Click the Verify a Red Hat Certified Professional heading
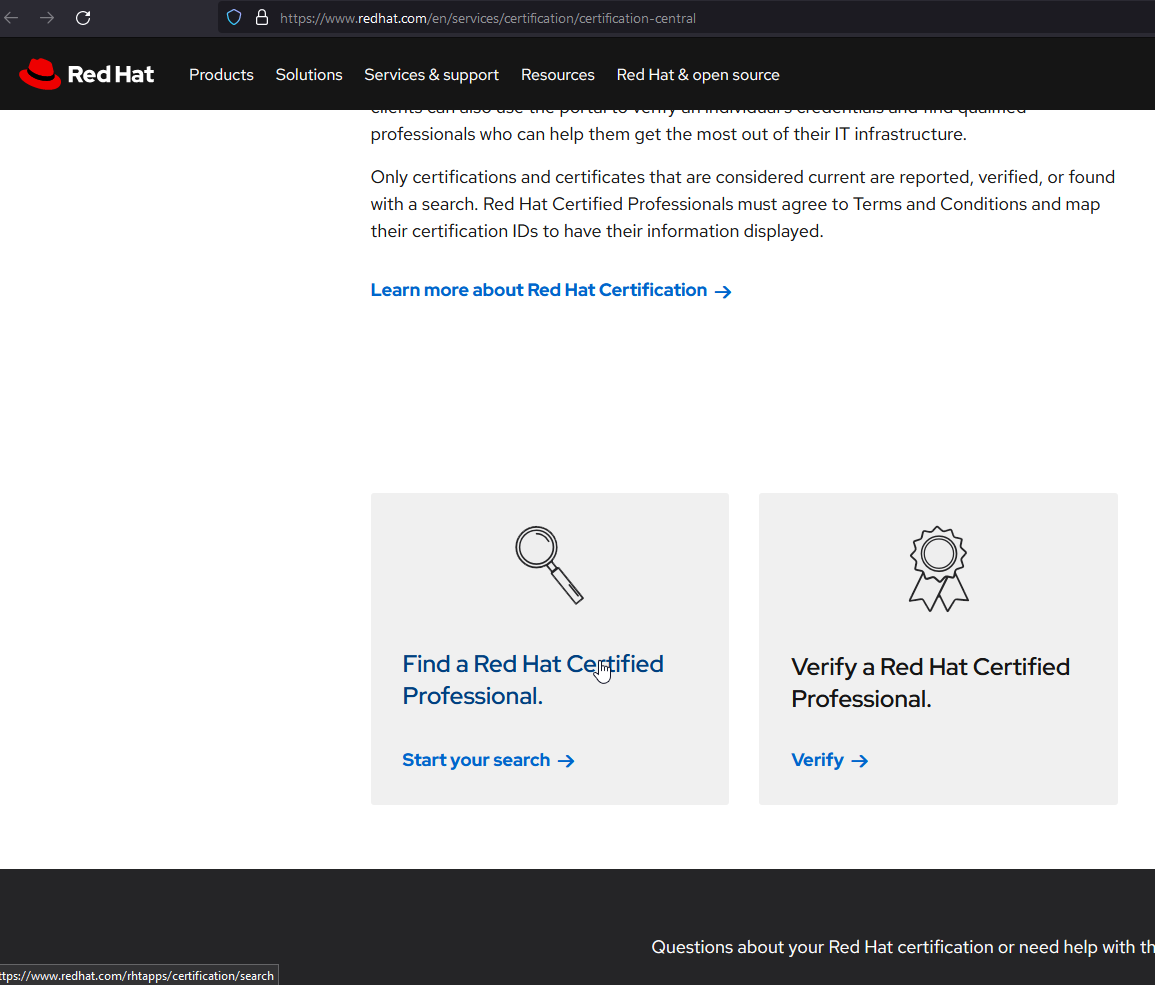 930,683
